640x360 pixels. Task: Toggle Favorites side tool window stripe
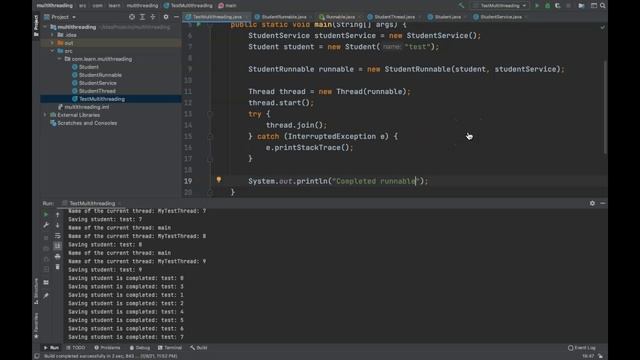click(x=36, y=325)
